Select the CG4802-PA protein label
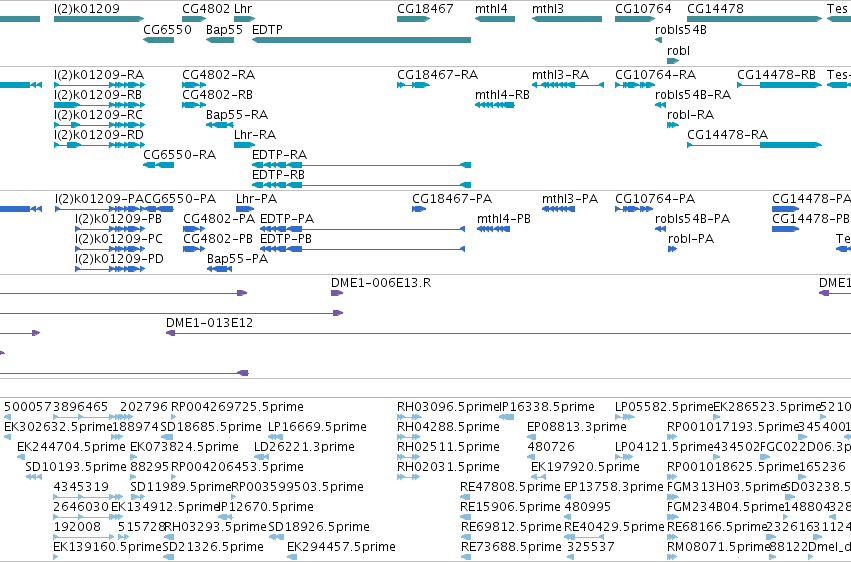Image resolution: width=851 pixels, height=562 pixels. coord(219,219)
